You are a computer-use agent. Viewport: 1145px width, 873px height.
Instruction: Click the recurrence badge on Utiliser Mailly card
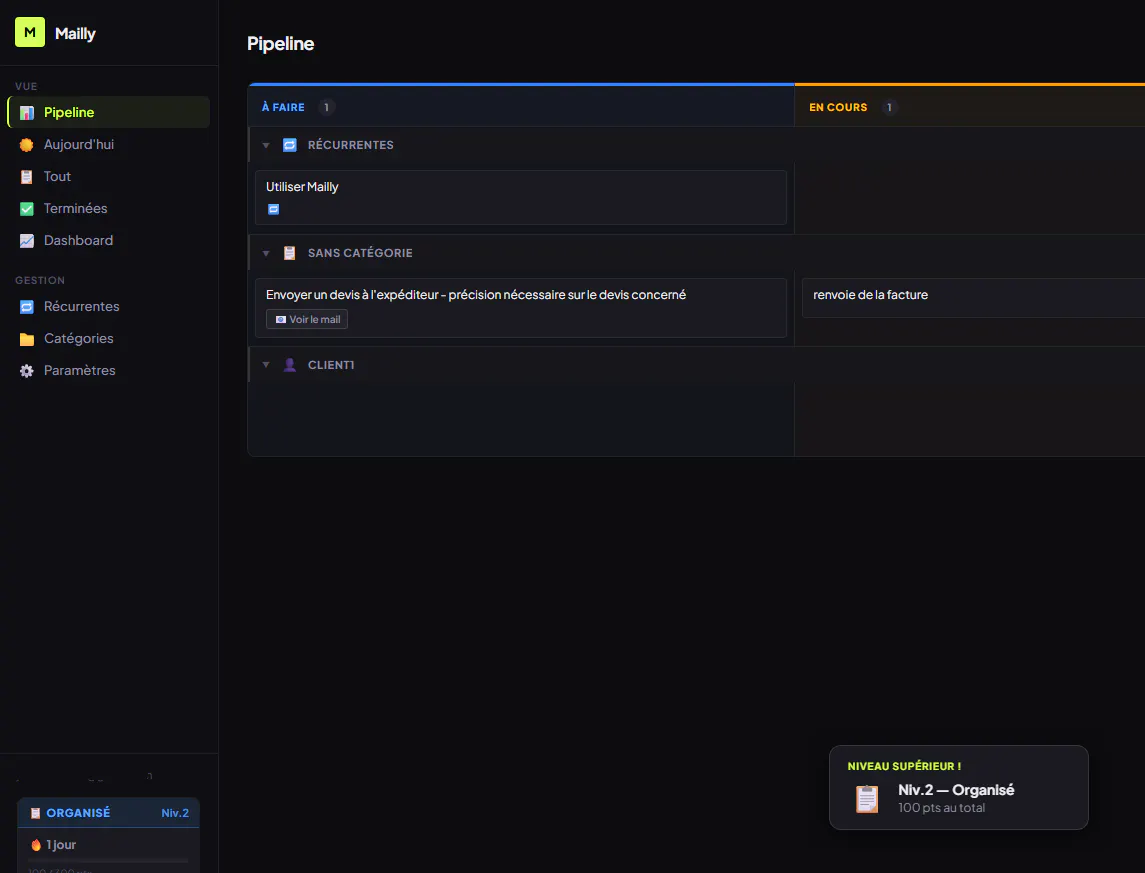pos(274,209)
